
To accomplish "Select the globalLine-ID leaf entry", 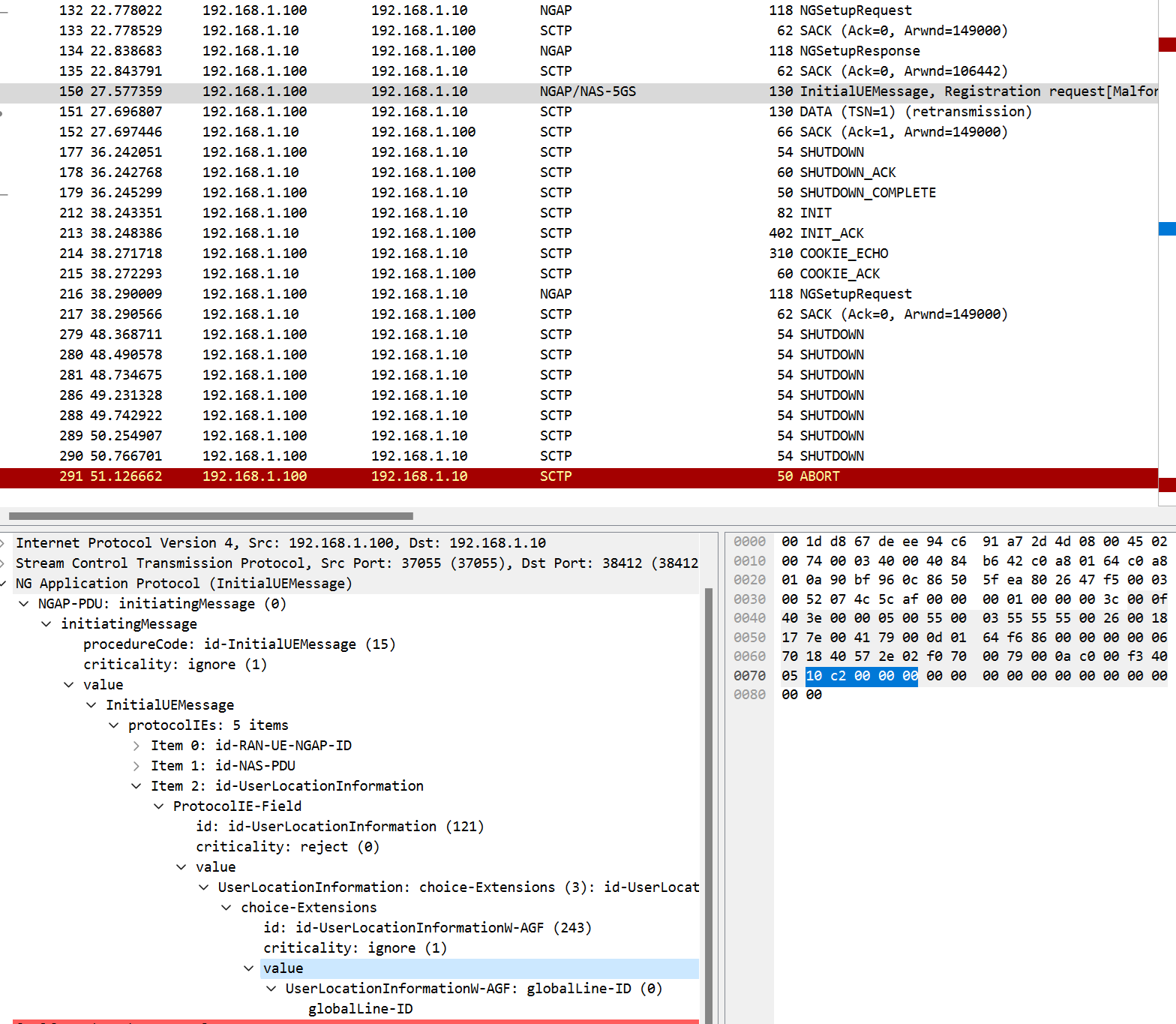I will (x=360, y=1009).
